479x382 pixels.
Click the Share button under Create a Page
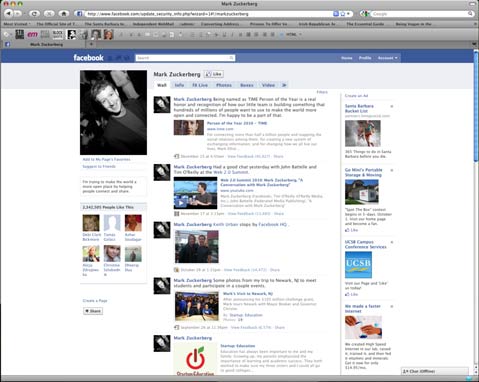click(93, 311)
